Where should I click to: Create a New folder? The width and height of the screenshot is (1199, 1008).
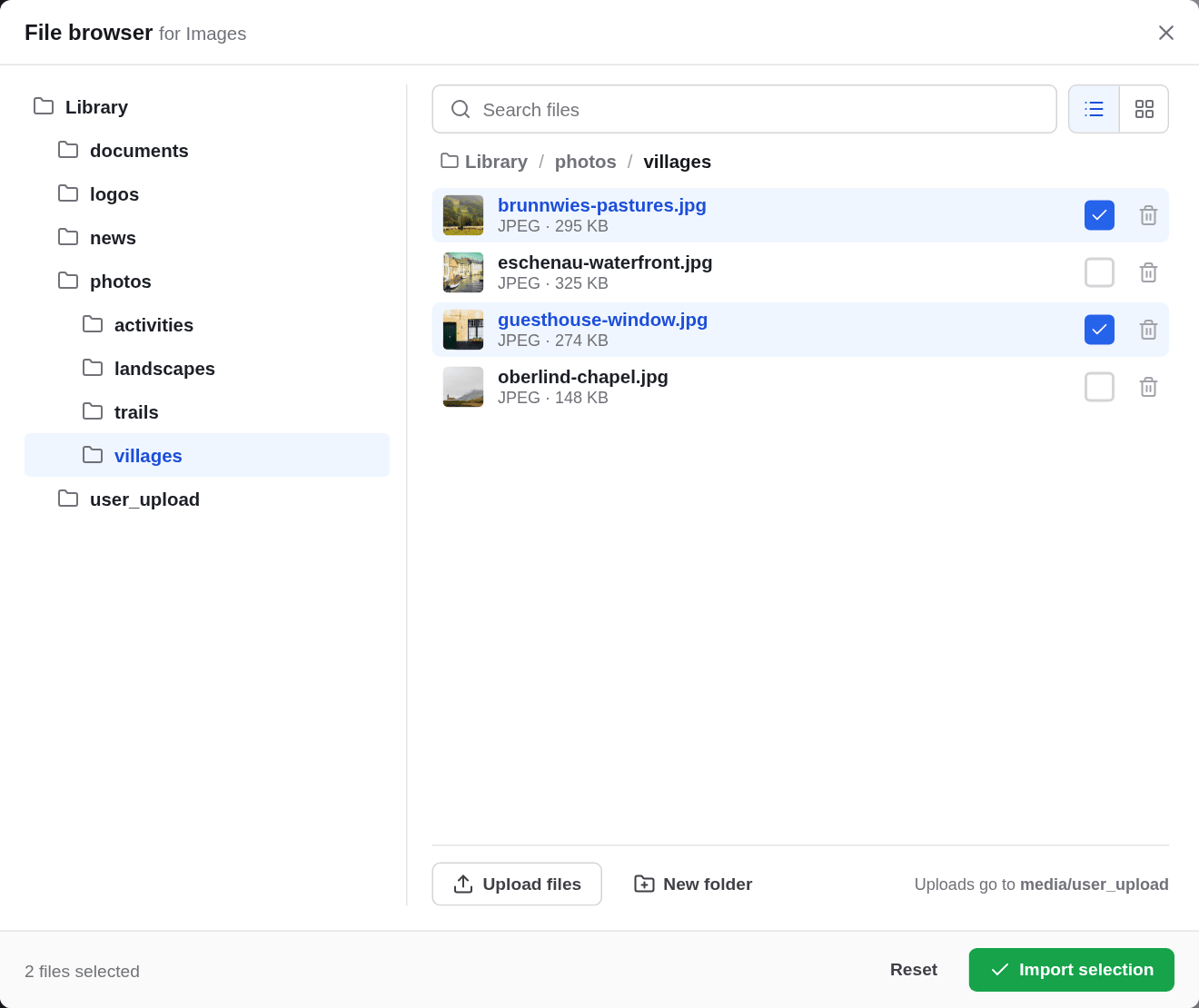coord(693,884)
